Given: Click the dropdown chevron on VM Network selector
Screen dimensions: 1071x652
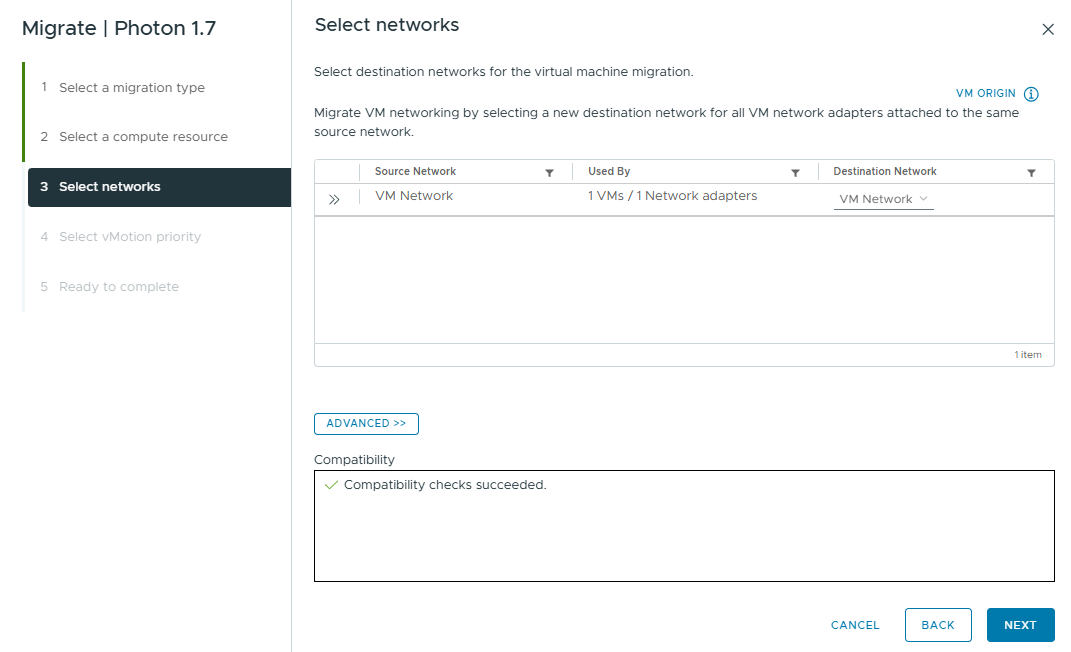Looking at the screenshot, I should coord(922,198).
